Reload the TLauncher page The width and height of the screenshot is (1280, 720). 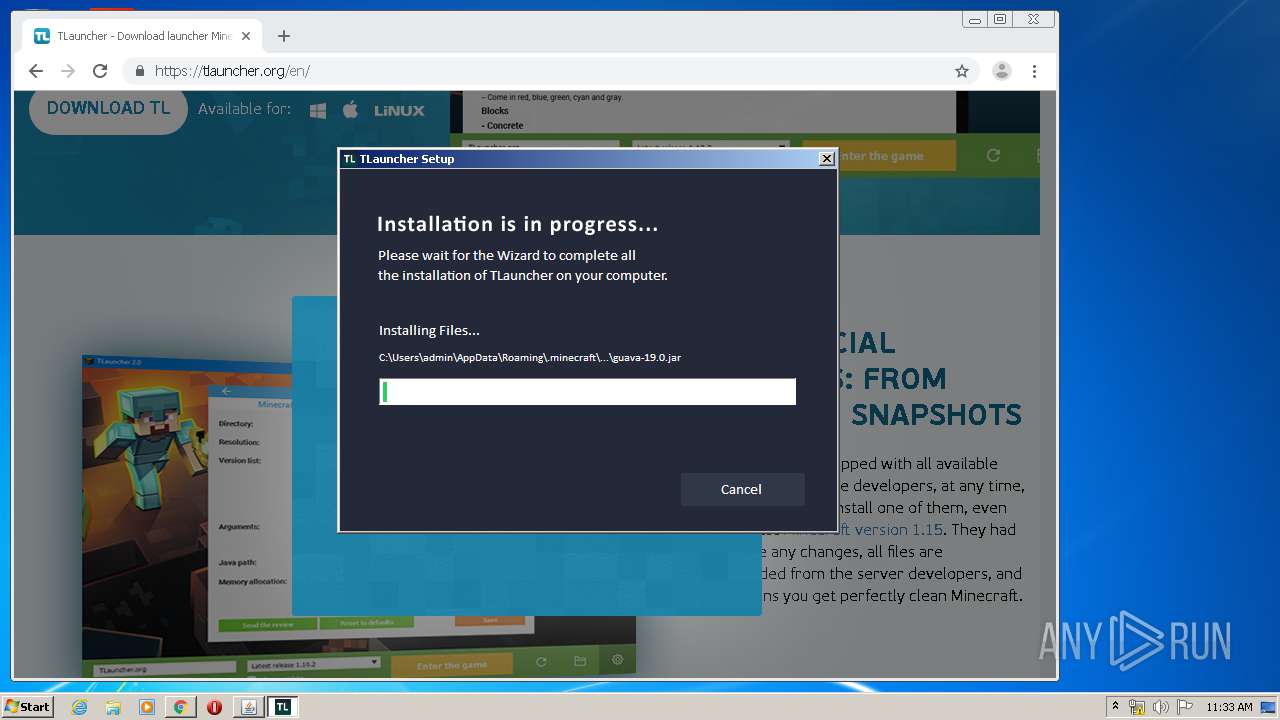tap(100, 71)
